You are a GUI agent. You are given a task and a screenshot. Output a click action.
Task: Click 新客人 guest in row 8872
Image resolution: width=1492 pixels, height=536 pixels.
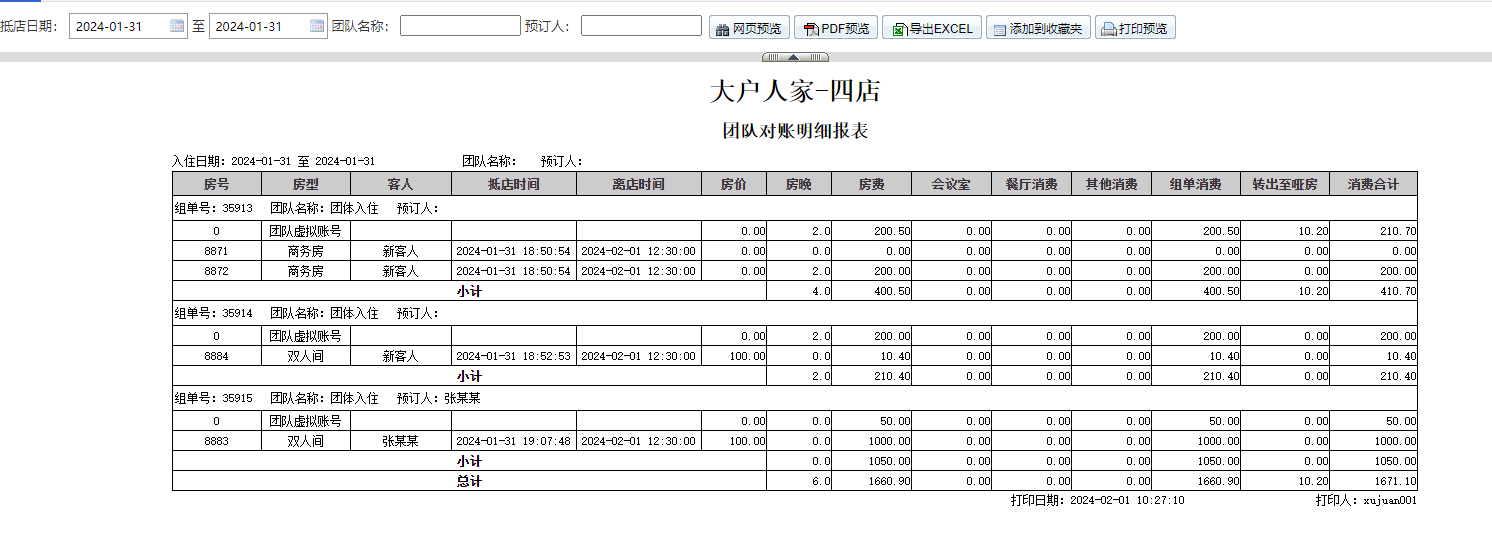[x=401, y=271]
